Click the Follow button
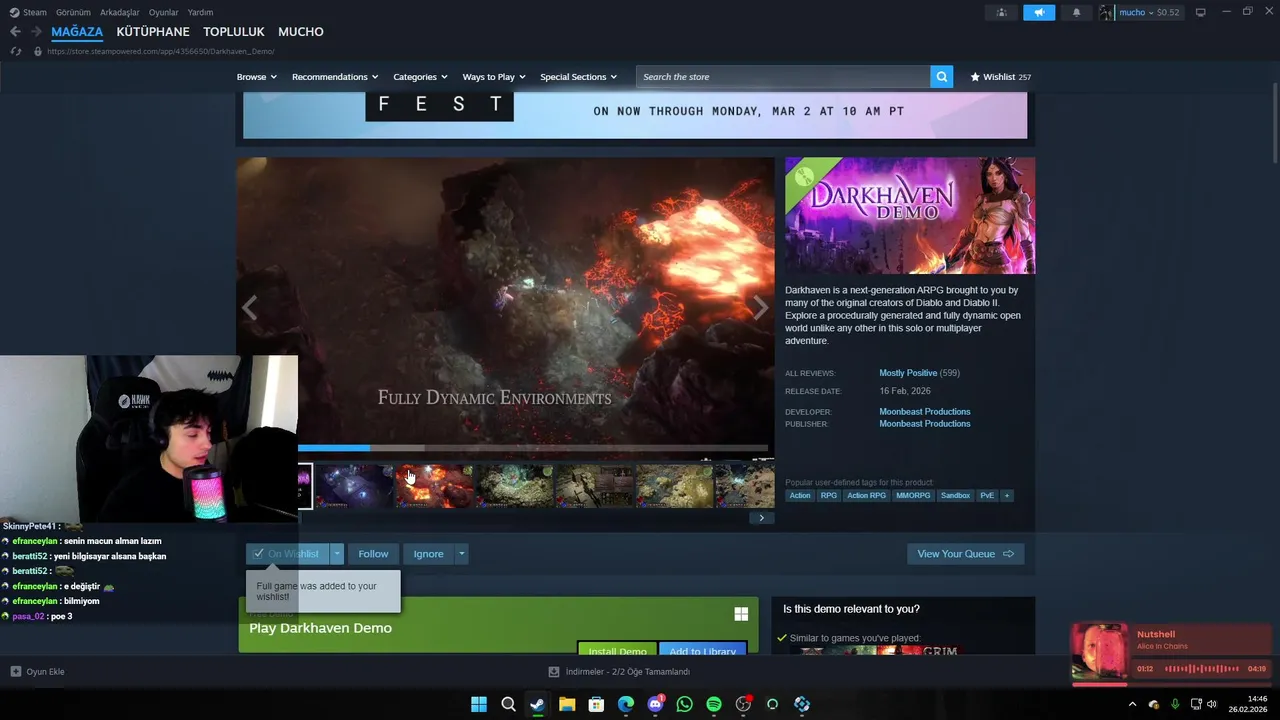 click(x=373, y=554)
